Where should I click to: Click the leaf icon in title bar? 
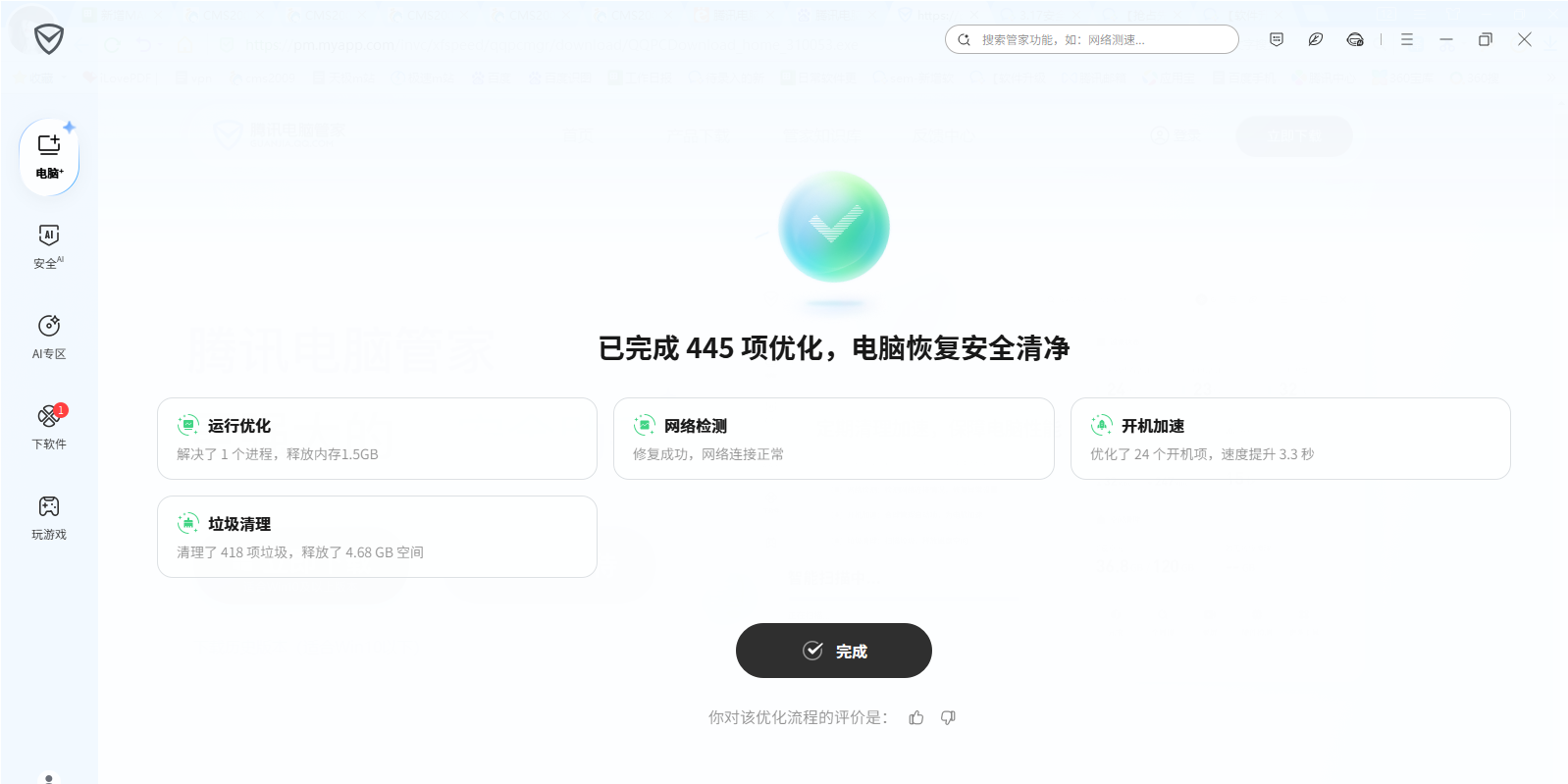(1316, 39)
